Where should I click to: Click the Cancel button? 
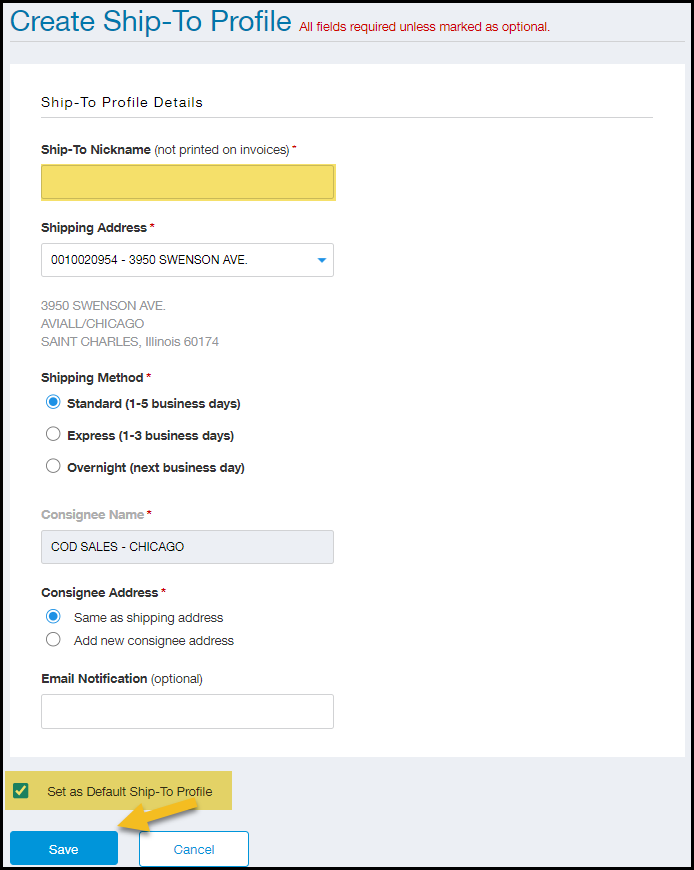[x=194, y=849]
